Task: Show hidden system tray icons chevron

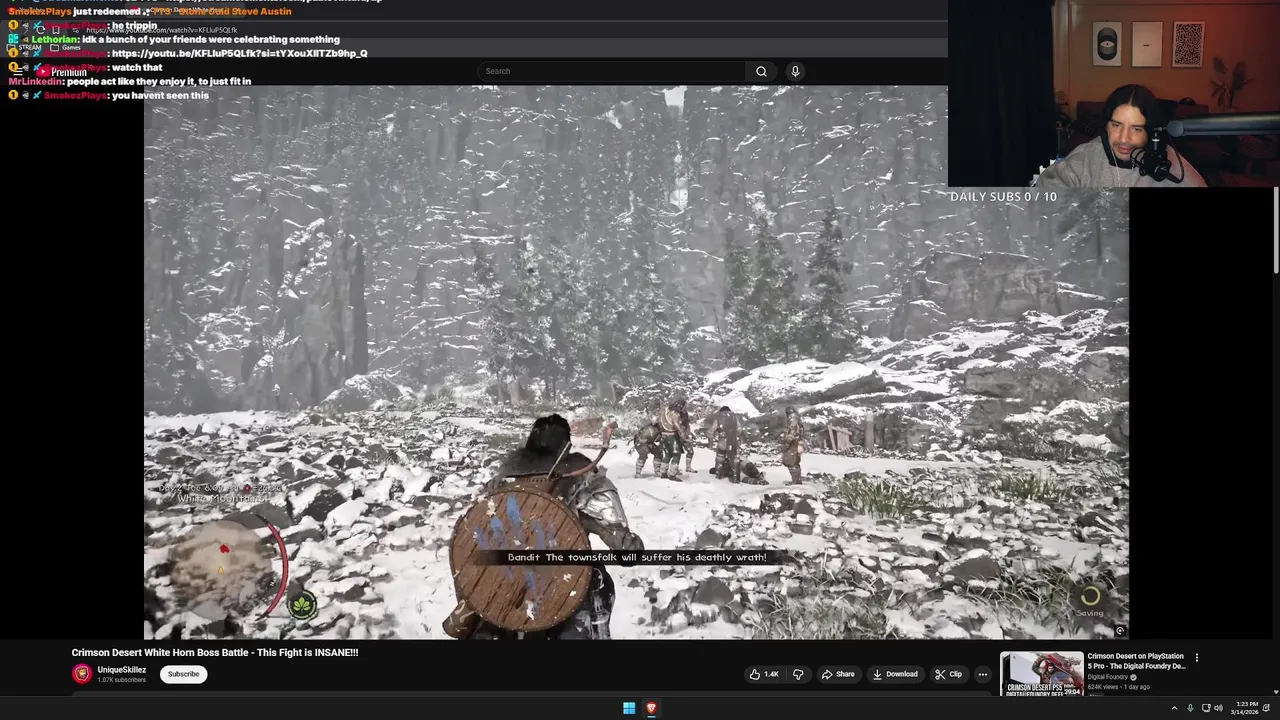Action: [1174, 708]
